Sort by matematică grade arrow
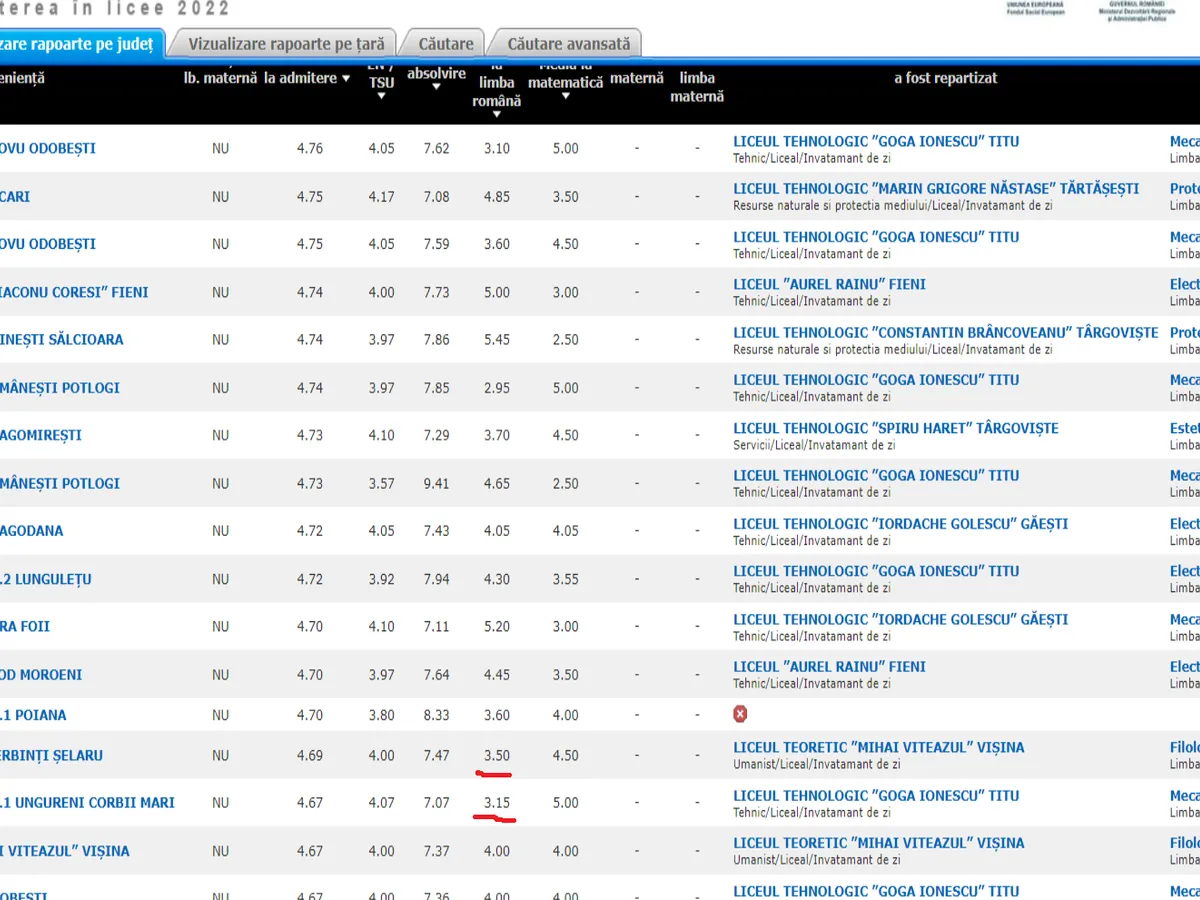The height and width of the screenshot is (900, 1200). (x=566, y=97)
